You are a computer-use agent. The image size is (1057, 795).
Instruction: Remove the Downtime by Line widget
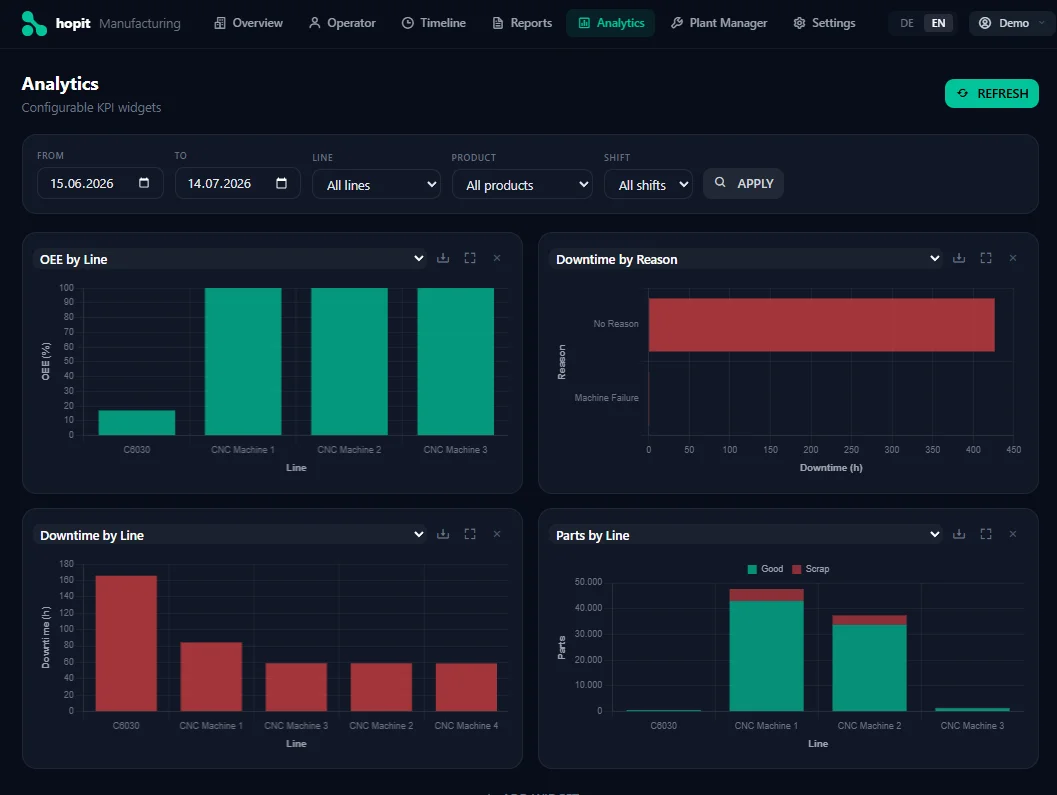(x=497, y=534)
